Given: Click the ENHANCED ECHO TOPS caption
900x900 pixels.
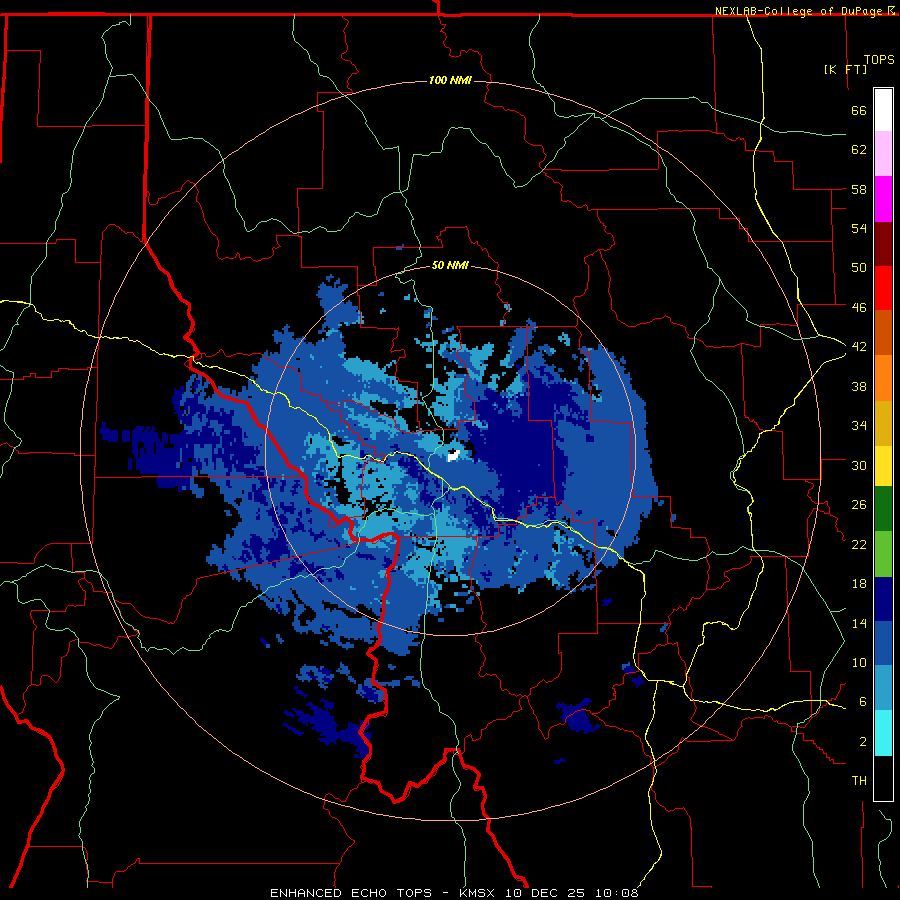Looking at the screenshot, I should tap(351, 893).
